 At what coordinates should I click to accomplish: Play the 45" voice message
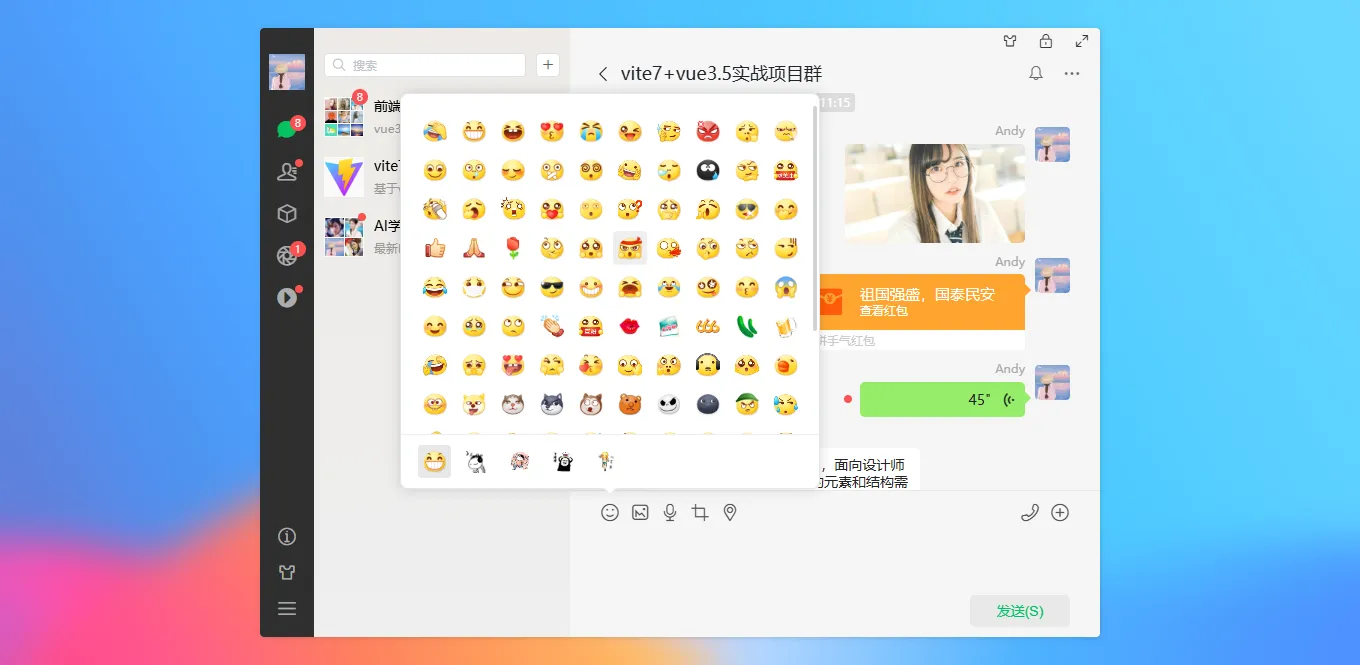pyautogui.click(x=943, y=399)
